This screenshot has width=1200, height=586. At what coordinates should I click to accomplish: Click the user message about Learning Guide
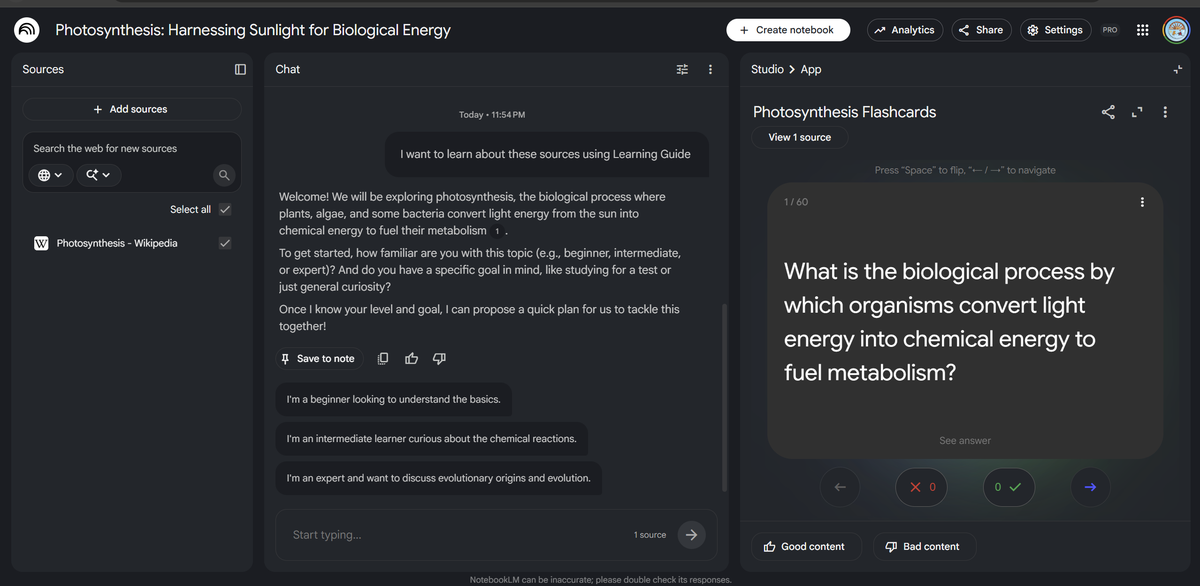coord(545,154)
